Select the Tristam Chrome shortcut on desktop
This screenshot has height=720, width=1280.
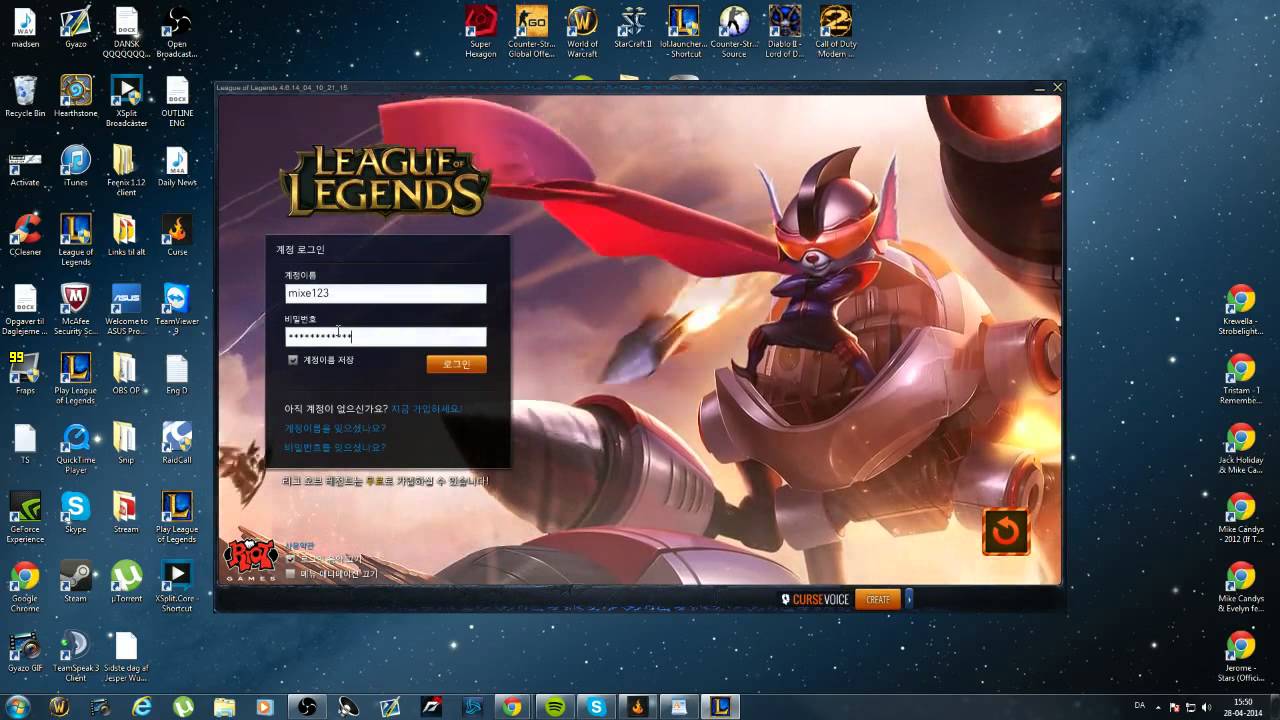coord(1241,380)
